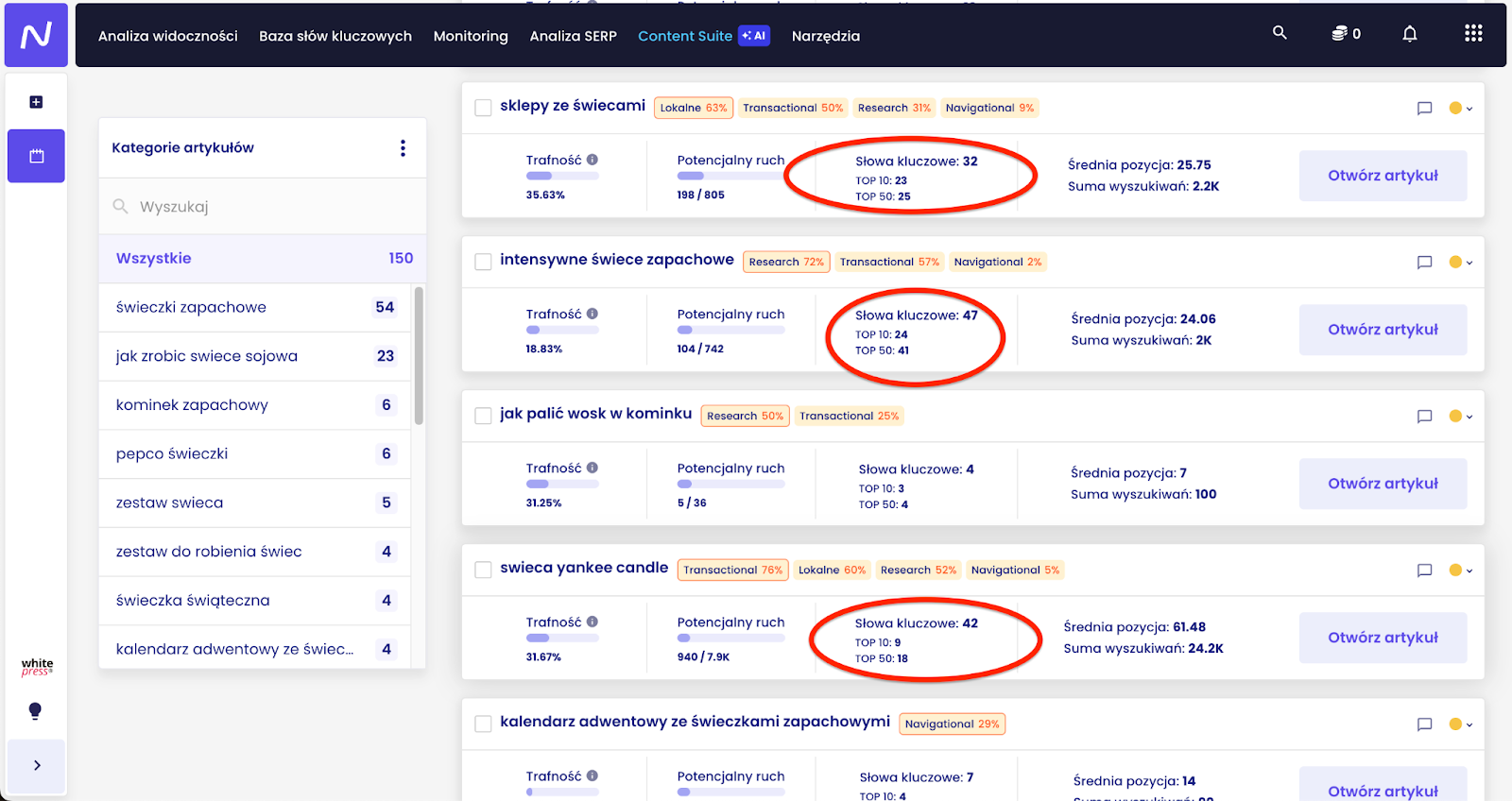The image size is (1512, 801).
Task: Click the Wyszukaj category search field
Action: coord(265,206)
